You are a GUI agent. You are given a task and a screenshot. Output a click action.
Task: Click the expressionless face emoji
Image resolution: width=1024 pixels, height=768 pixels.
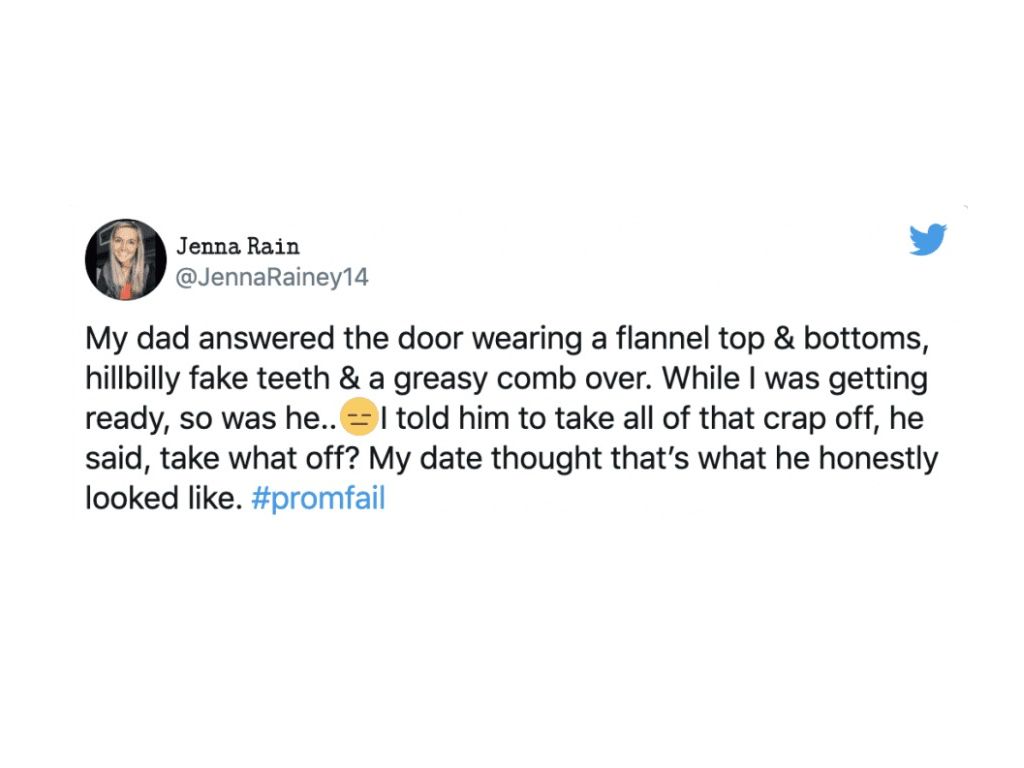tap(358, 418)
